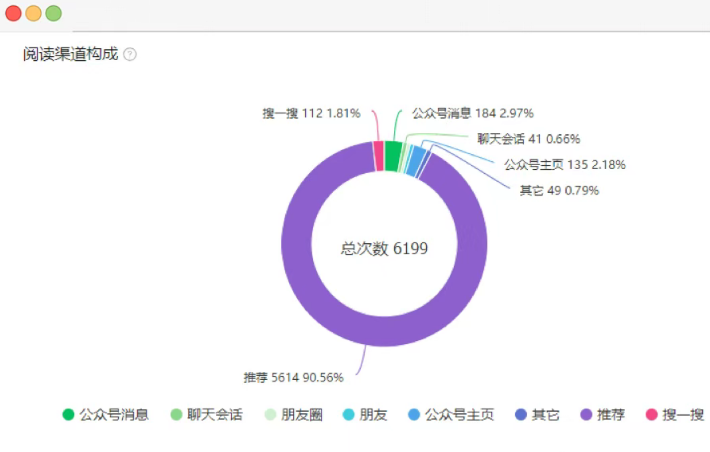Toggle the 朋友 legend entry
710x452 pixels.
(x=365, y=414)
